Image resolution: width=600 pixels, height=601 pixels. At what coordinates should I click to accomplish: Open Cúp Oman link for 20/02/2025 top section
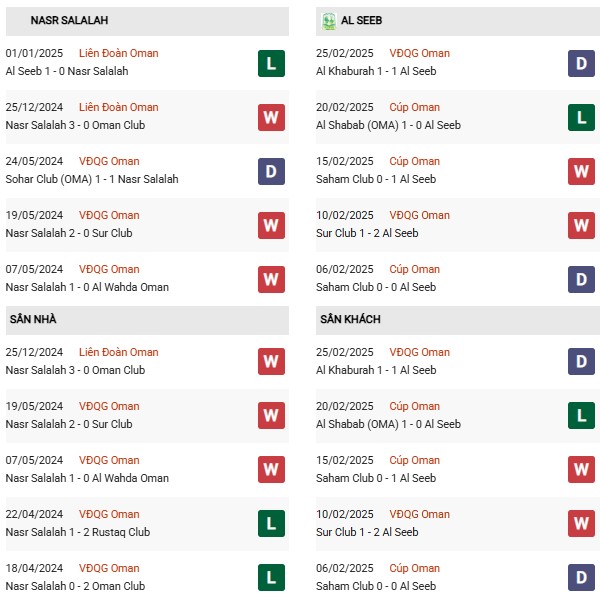coord(414,107)
